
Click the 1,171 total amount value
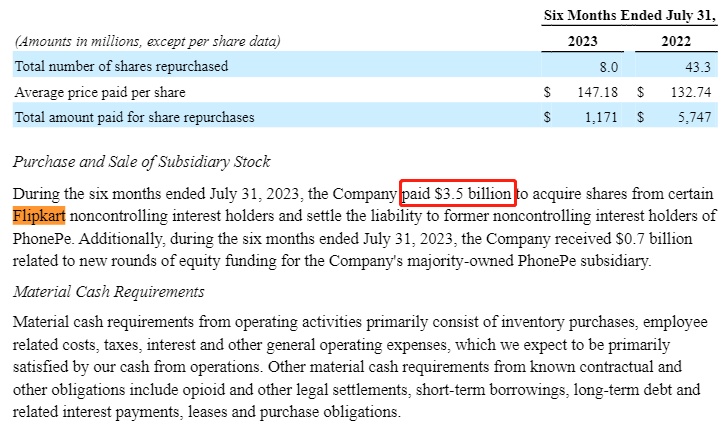[603, 118]
